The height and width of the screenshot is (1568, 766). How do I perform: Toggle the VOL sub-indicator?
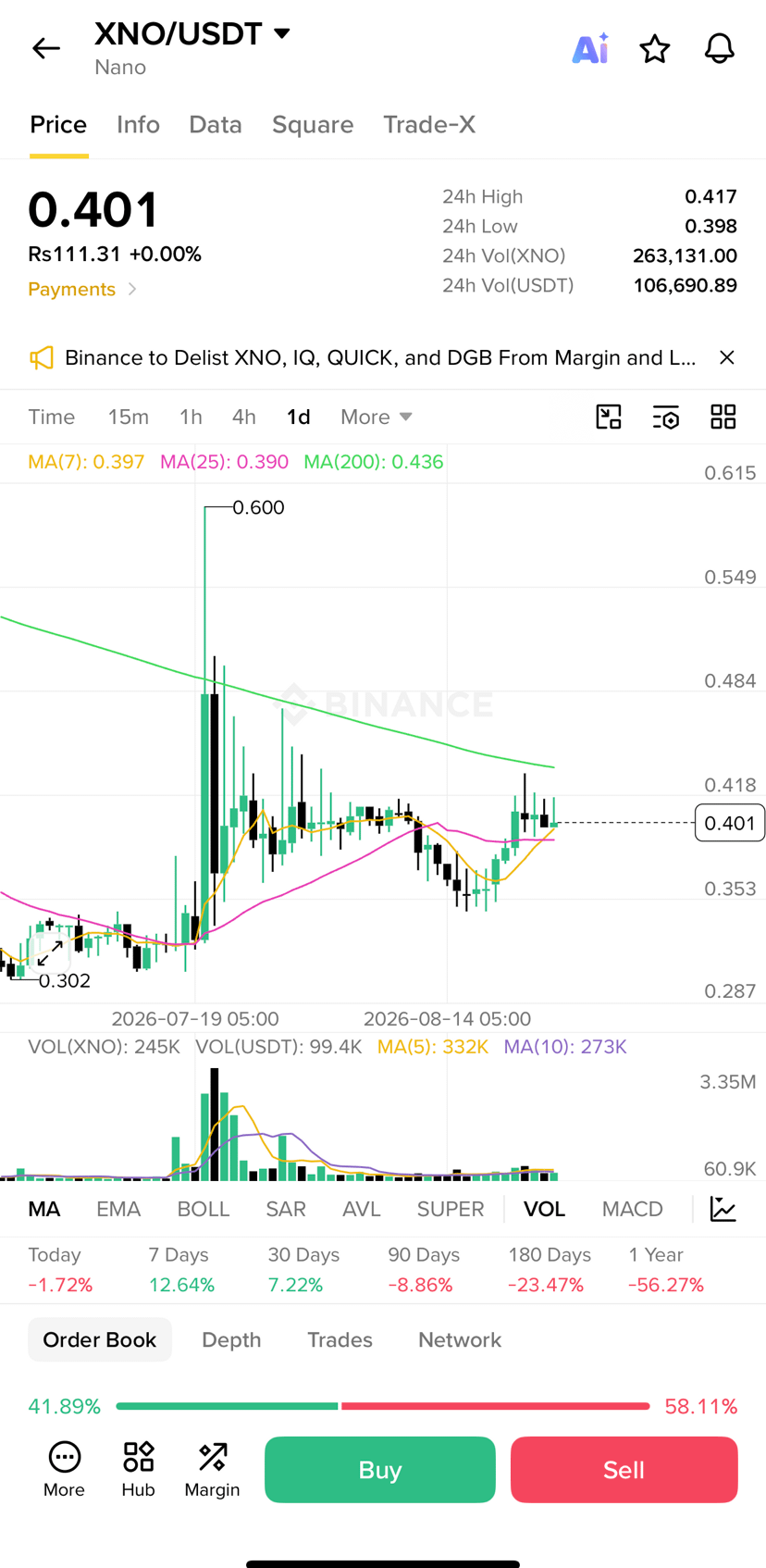click(x=544, y=1209)
